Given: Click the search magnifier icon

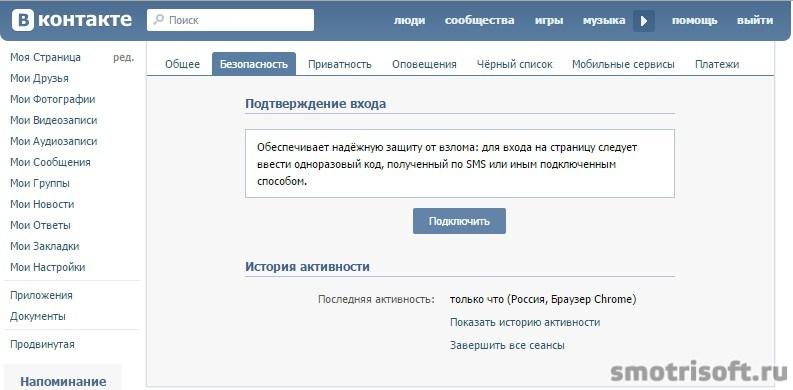Looking at the screenshot, I should tap(159, 20).
